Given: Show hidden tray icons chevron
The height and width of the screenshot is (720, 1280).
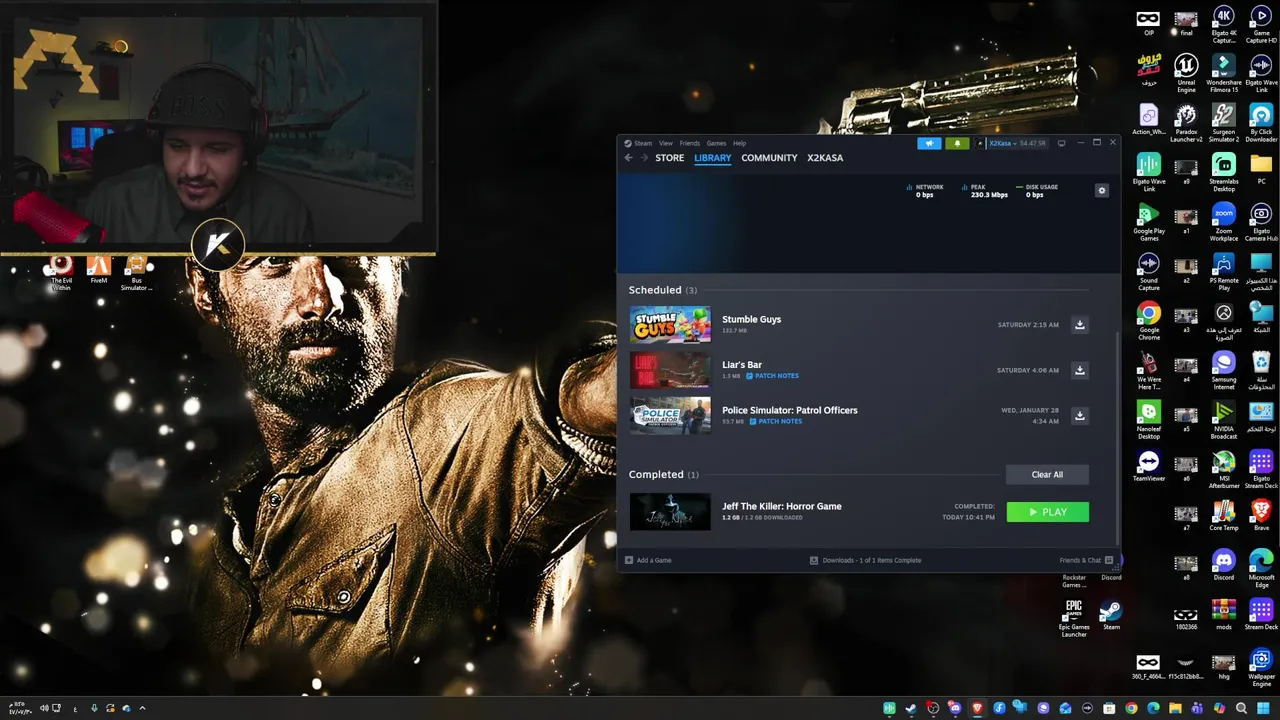Looking at the screenshot, I should coord(142,708).
